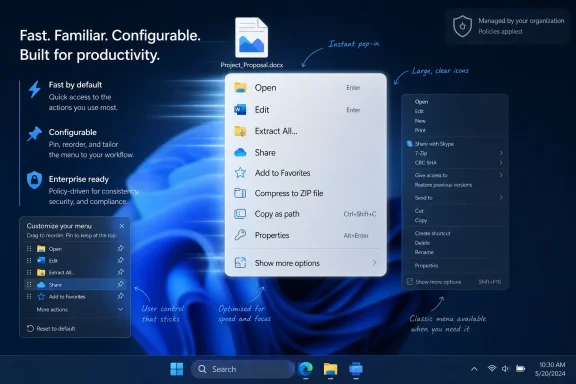Click the Compress to ZIP file icon
Viewport: 576px width, 384px height.
[x=240, y=193]
